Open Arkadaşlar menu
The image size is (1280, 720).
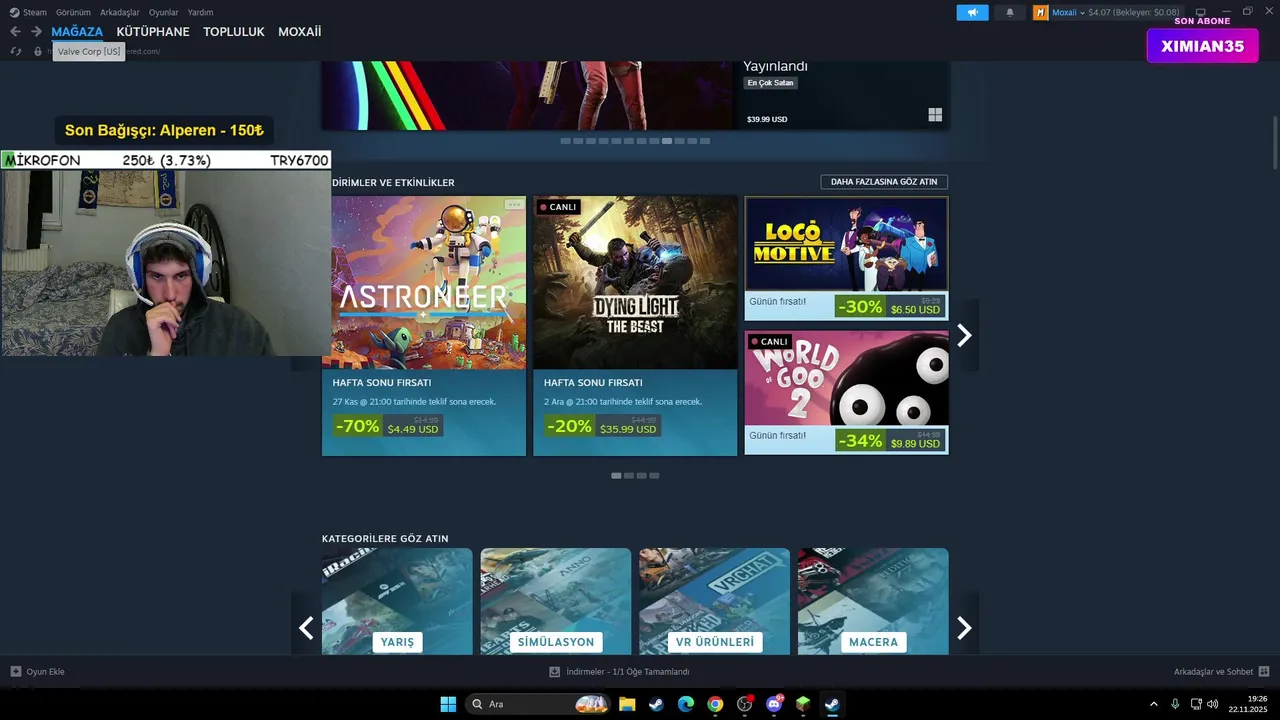pyautogui.click(x=119, y=12)
